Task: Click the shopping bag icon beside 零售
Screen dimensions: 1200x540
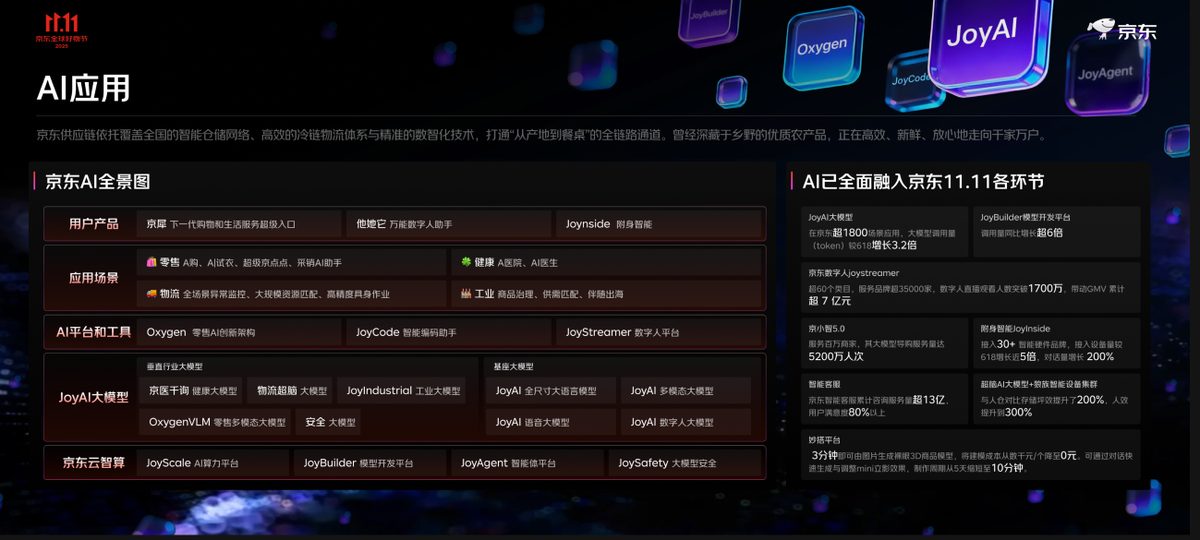Action: 151,262
